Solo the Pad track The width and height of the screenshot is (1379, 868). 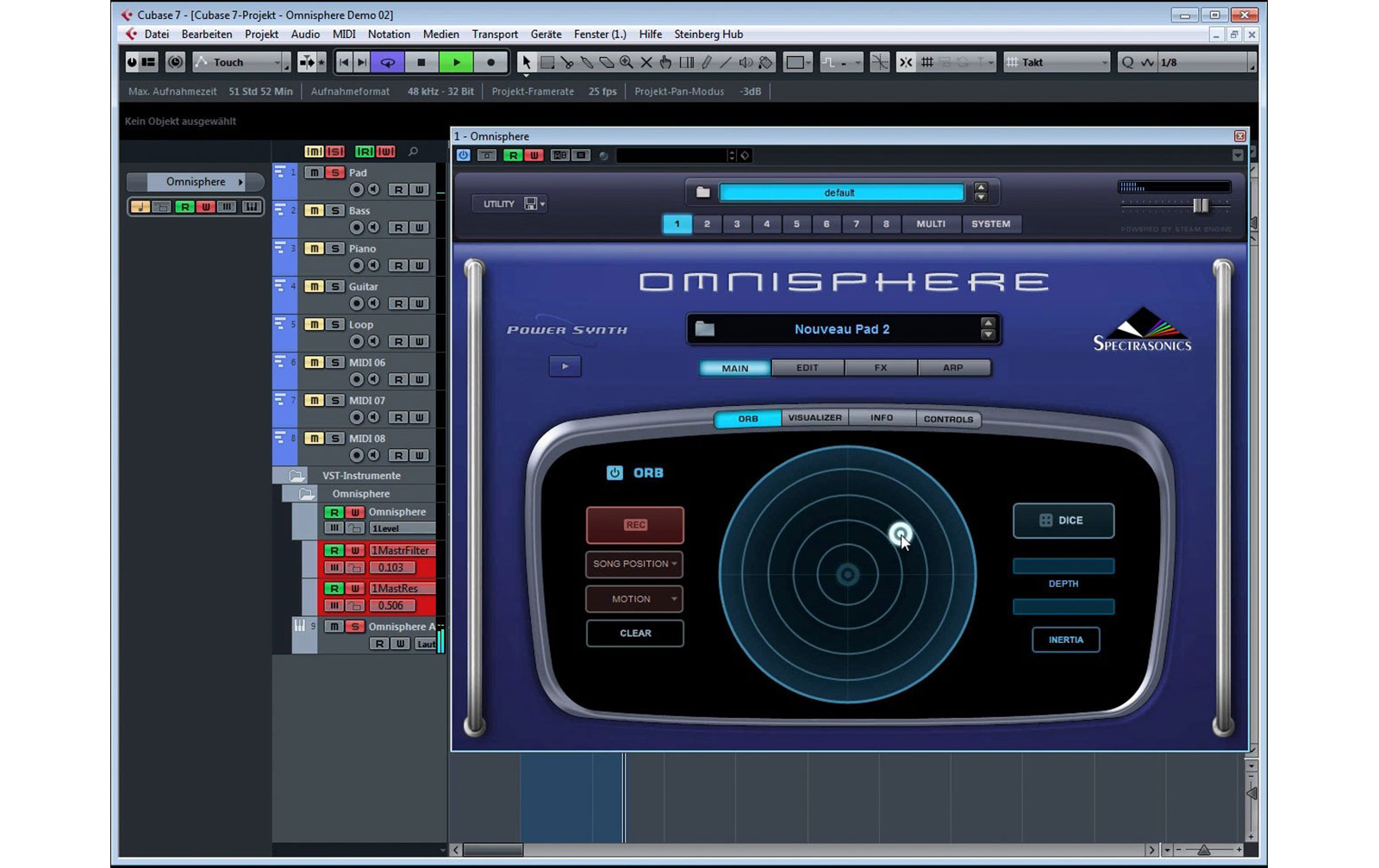(x=335, y=172)
